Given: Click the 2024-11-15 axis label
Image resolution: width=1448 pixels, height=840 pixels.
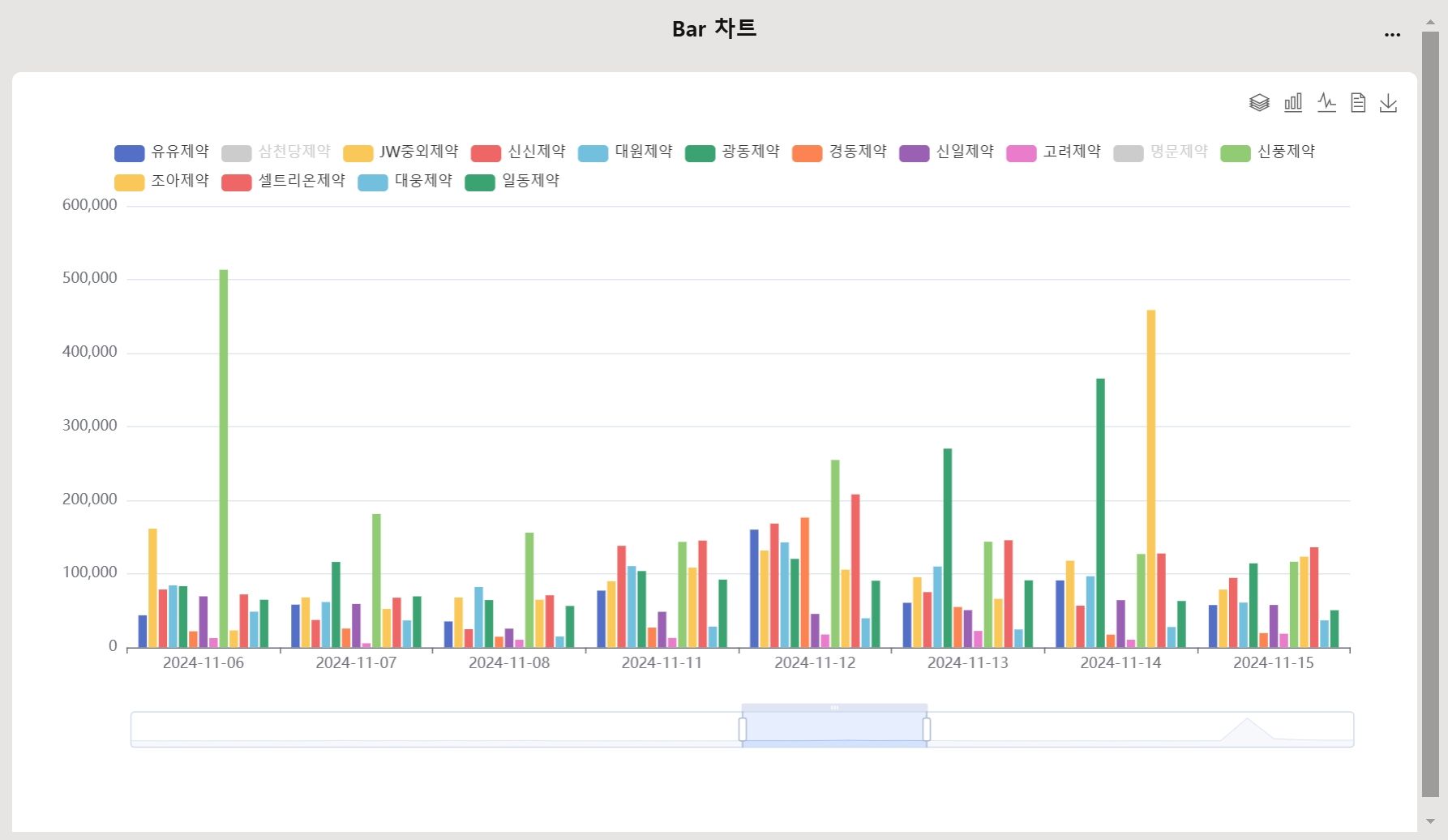Looking at the screenshot, I should pyautogui.click(x=1274, y=663).
